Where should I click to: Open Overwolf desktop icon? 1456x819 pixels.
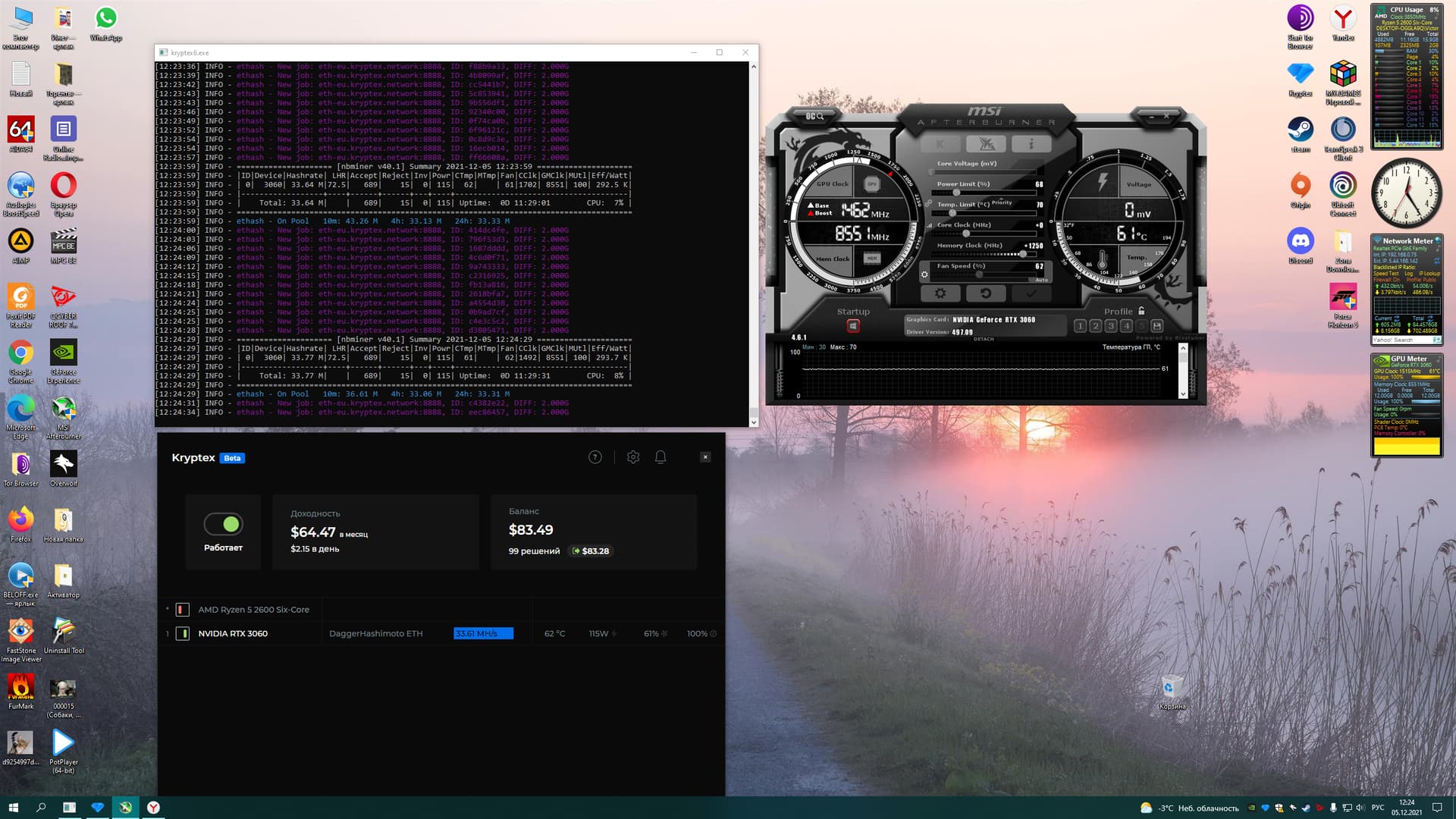(64, 469)
